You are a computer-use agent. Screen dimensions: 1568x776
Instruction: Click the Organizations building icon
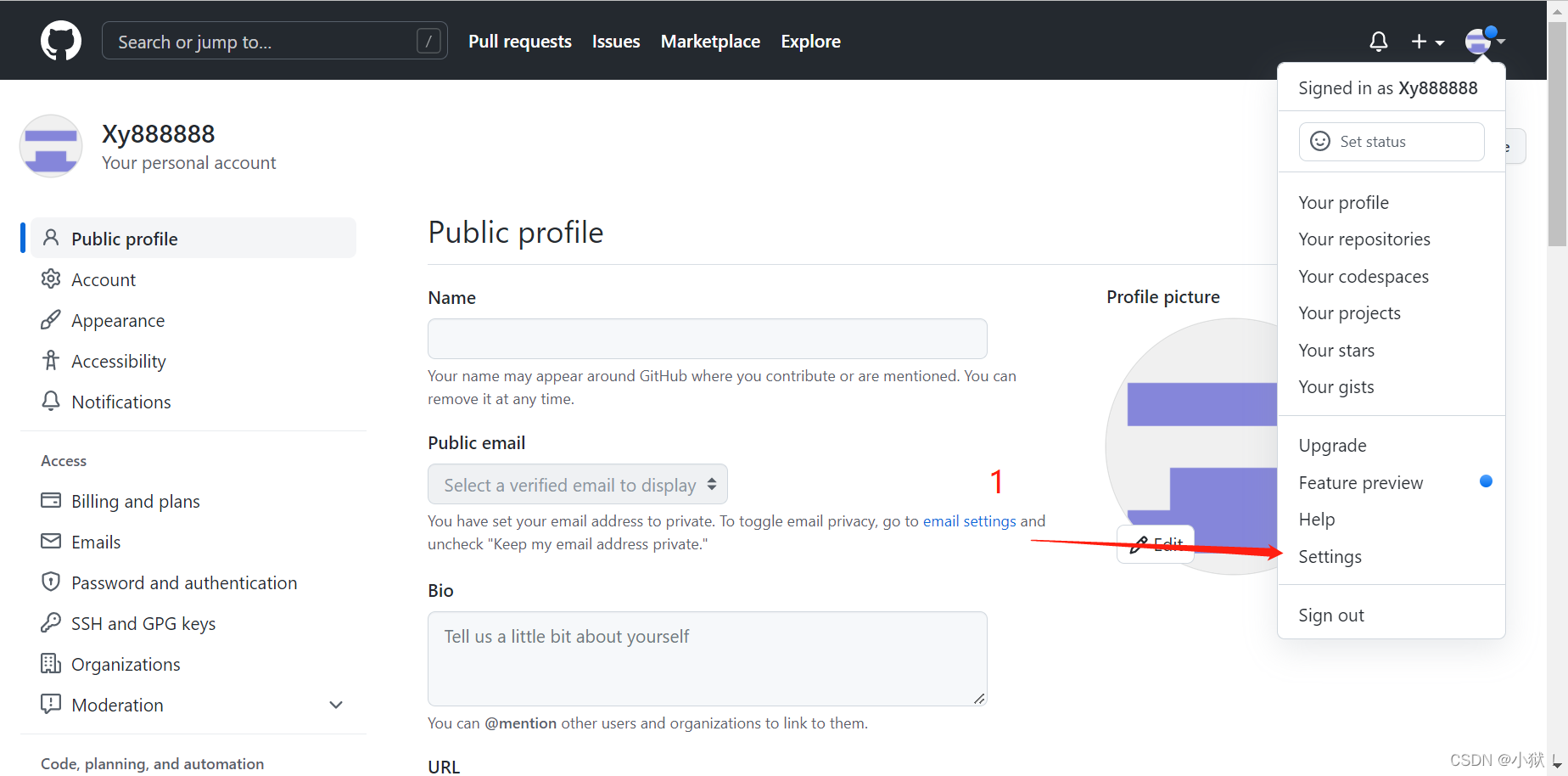pyautogui.click(x=51, y=663)
